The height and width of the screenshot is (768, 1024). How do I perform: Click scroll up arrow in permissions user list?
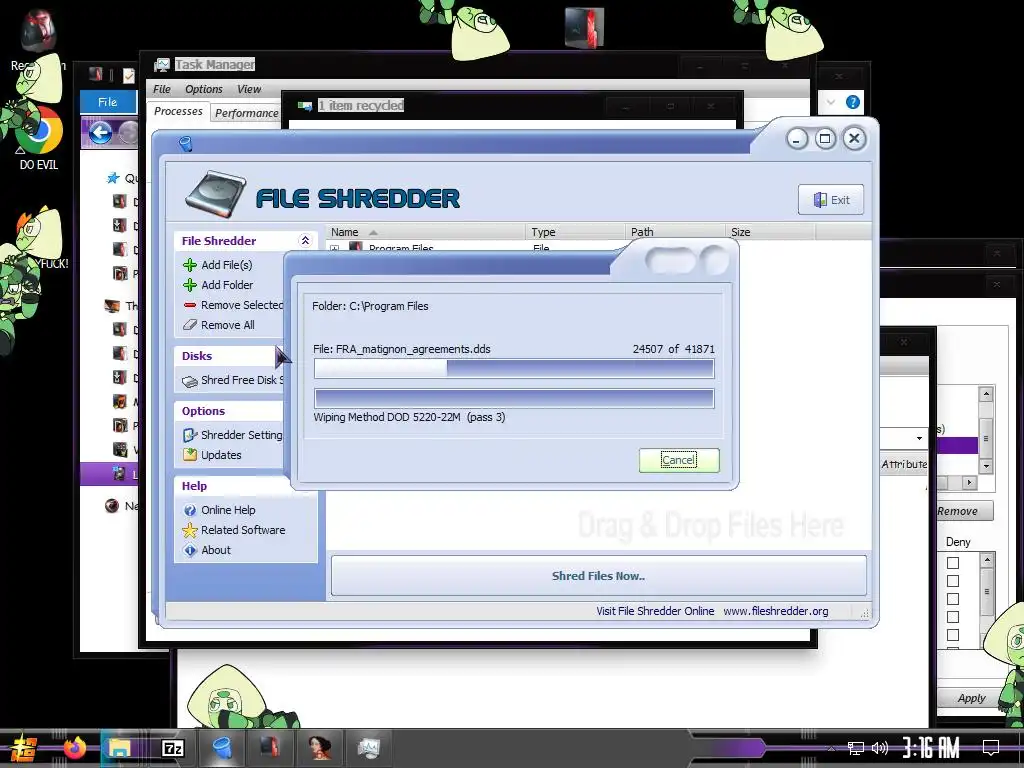(x=986, y=394)
